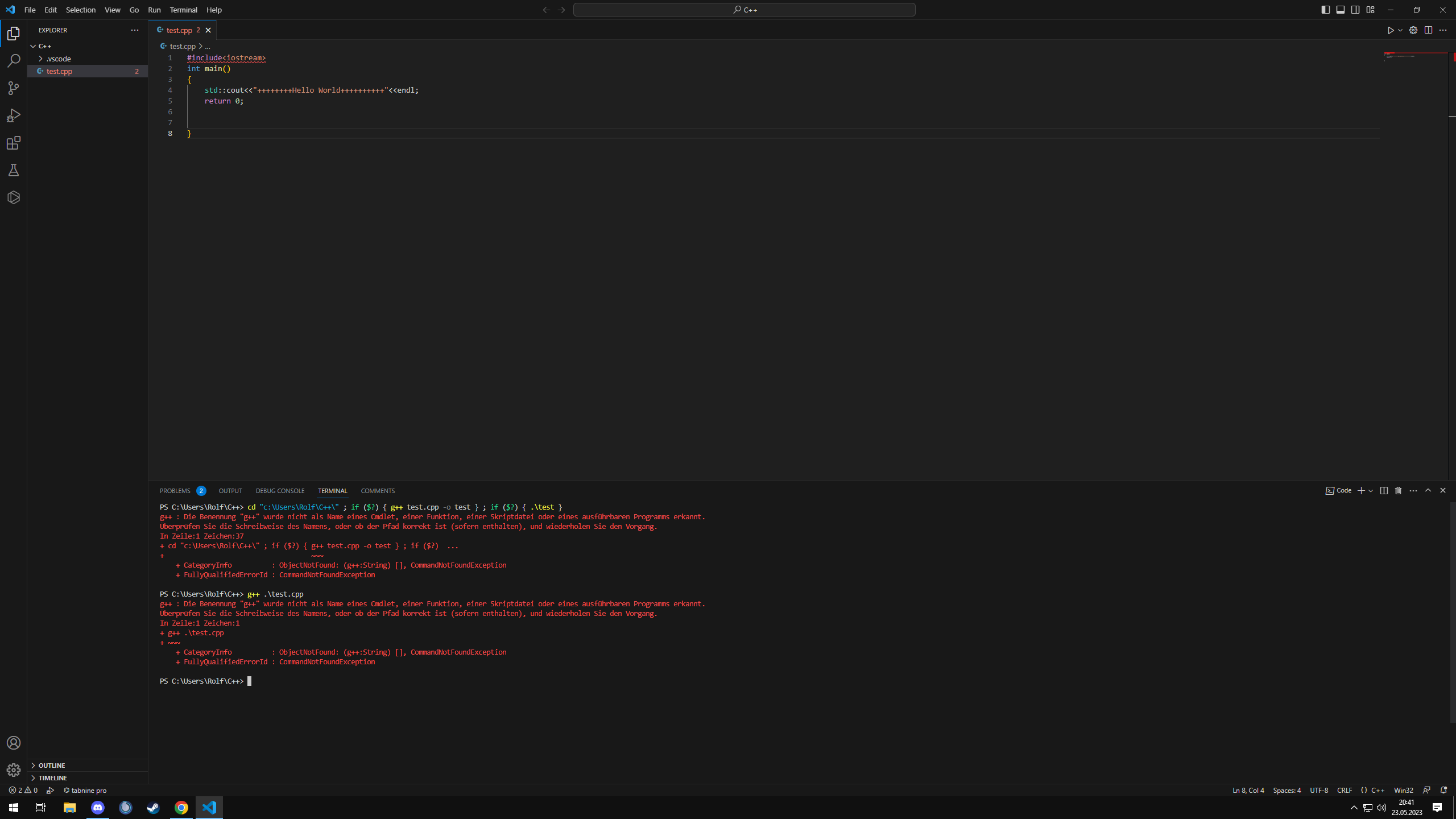Open notifications bell in status bar
The height and width of the screenshot is (819, 1456).
click(1443, 790)
